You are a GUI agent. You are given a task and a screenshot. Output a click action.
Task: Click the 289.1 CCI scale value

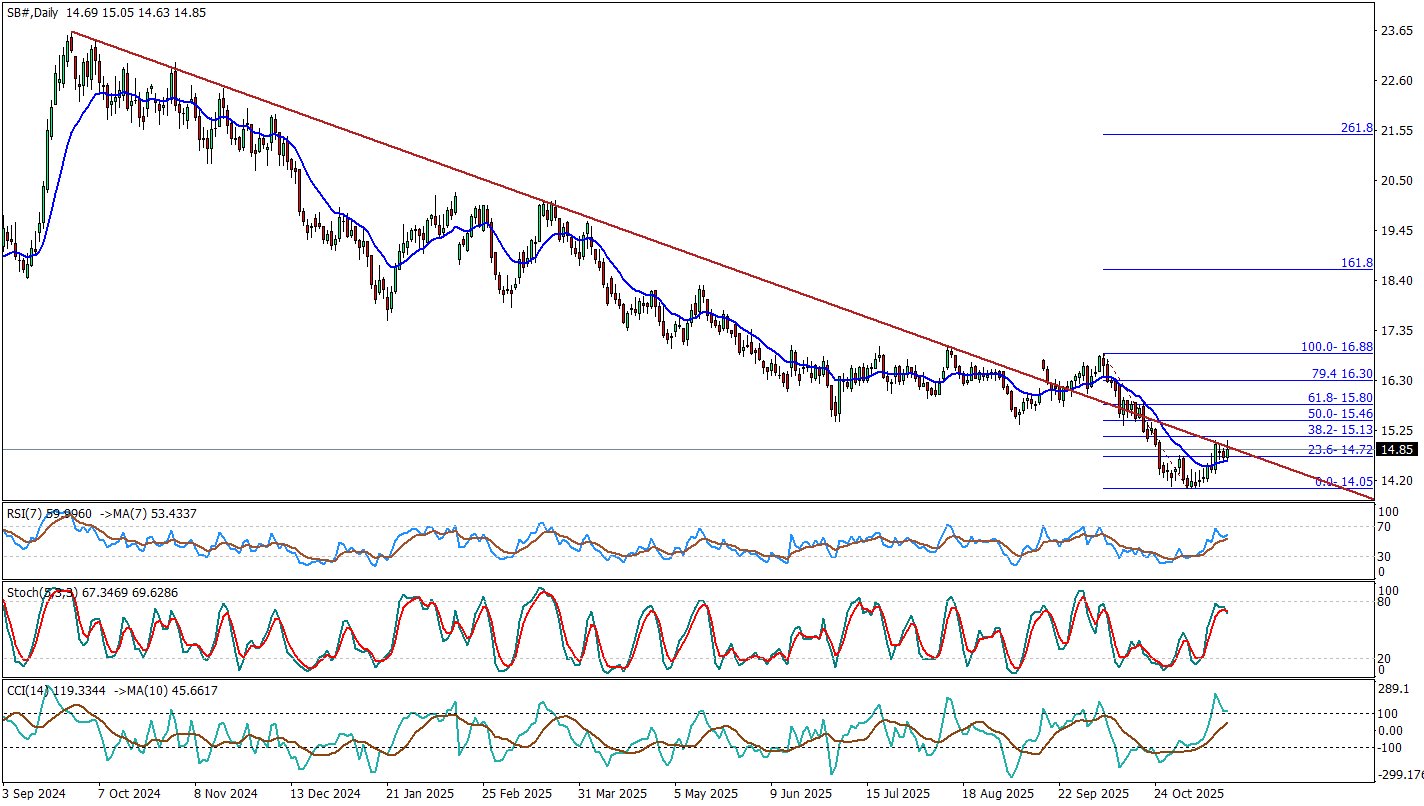[1394, 690]
